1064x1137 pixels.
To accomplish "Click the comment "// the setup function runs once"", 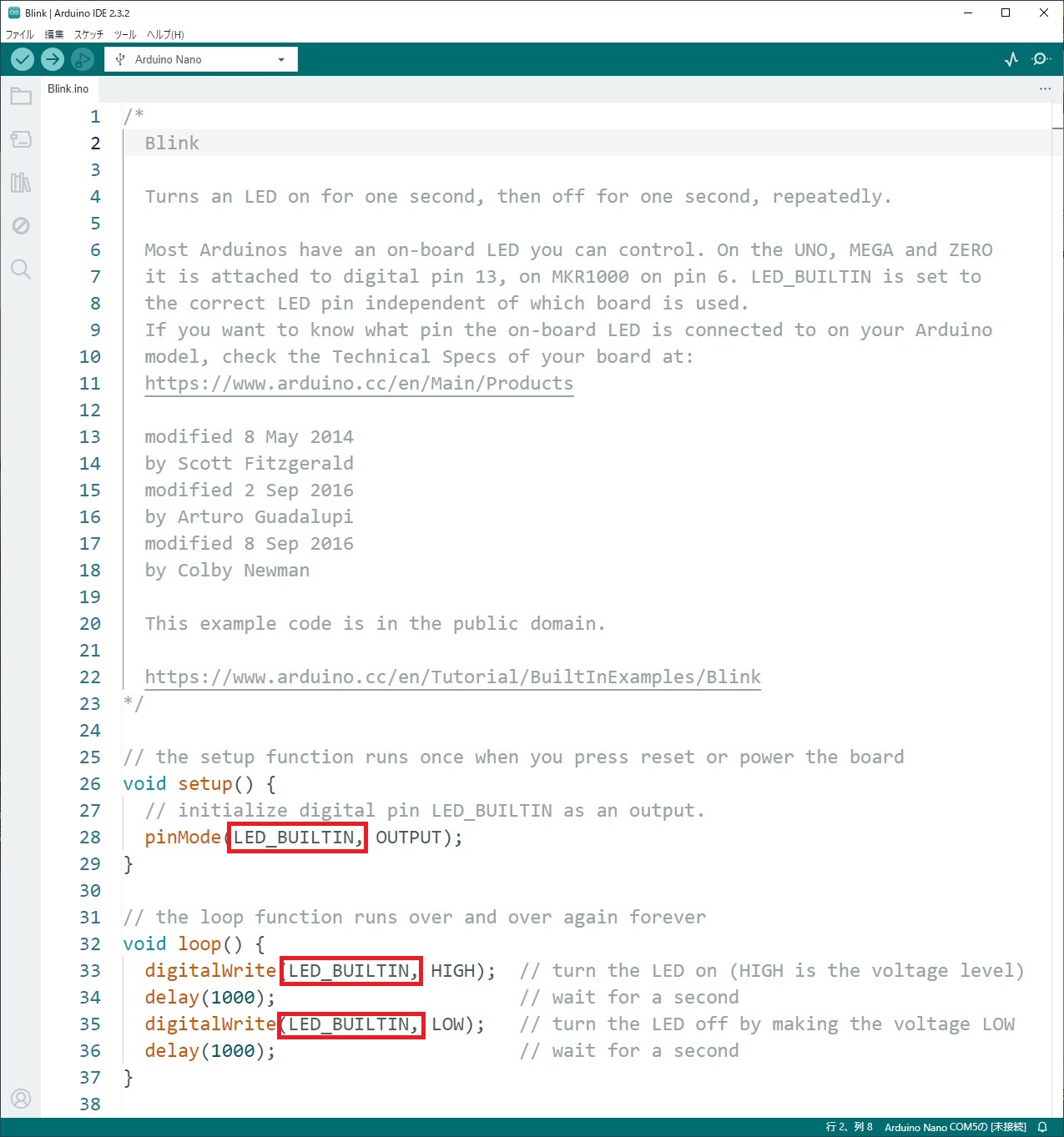I will (x=513, y=757).
